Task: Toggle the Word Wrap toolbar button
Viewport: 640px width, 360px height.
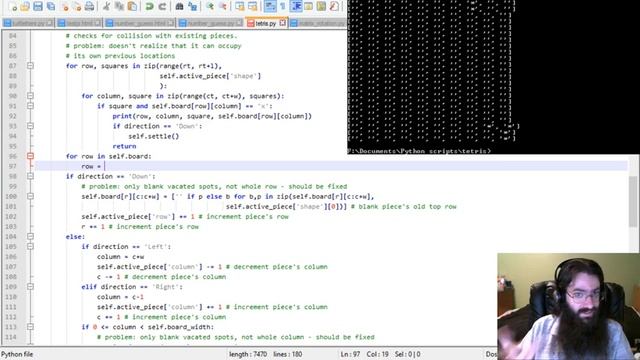Action: 270,6
